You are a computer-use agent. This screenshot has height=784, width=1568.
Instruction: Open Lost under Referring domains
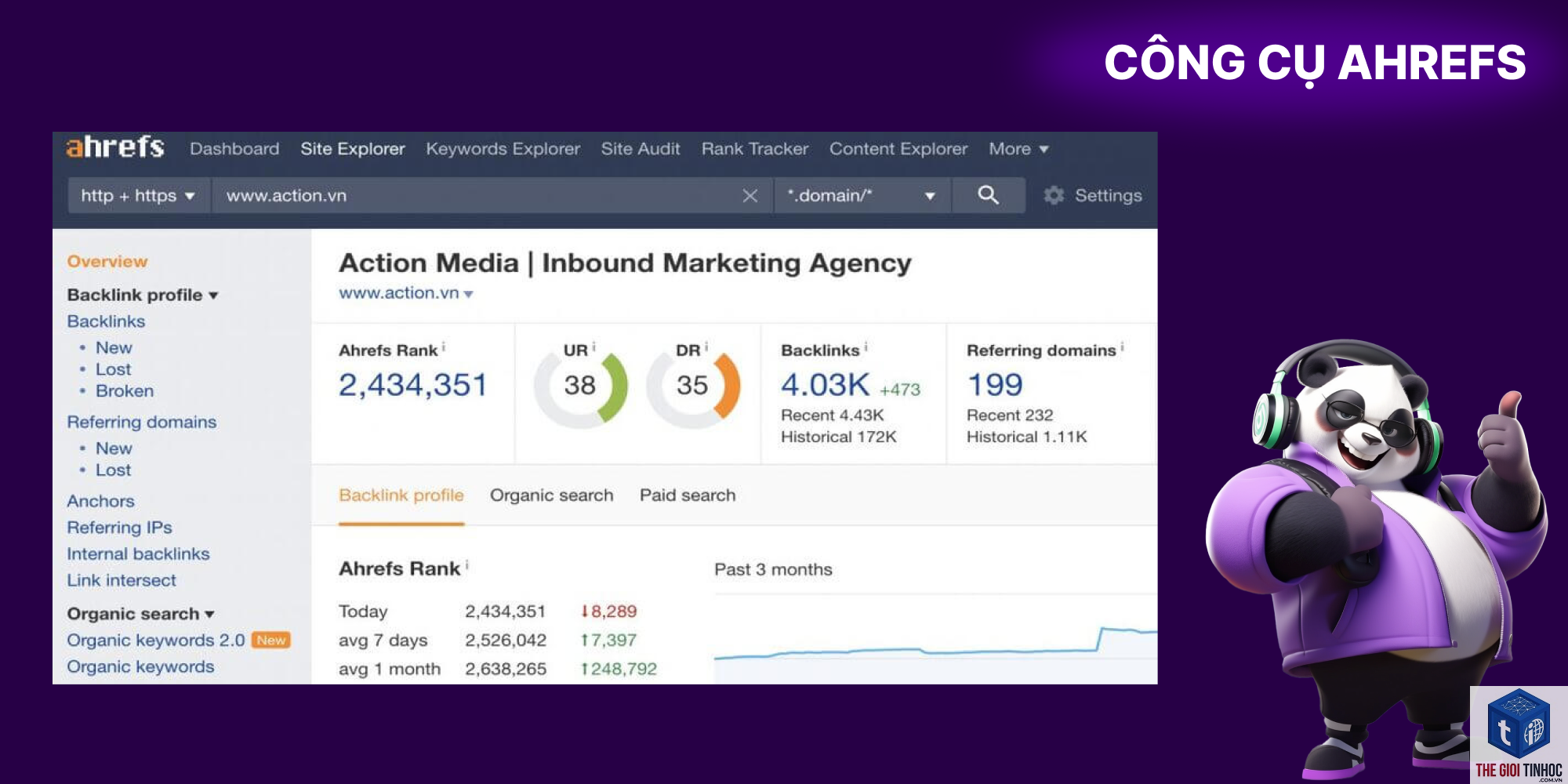(x=114, y=470)
